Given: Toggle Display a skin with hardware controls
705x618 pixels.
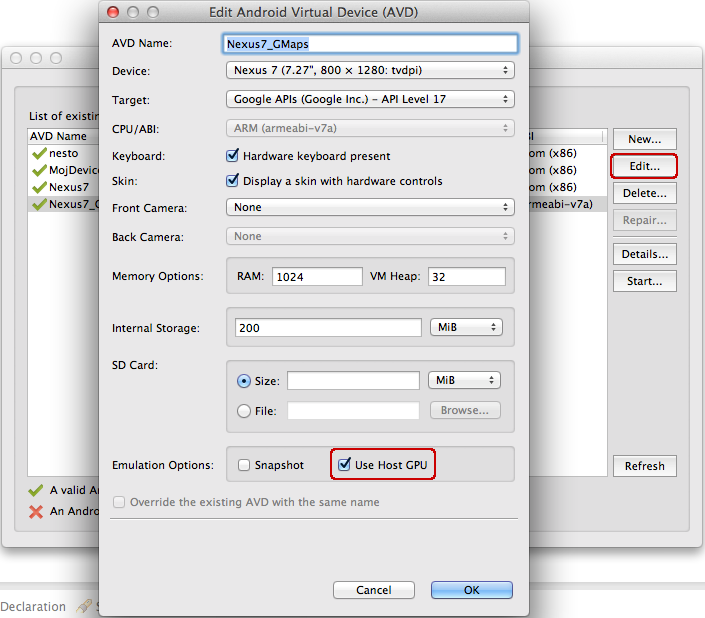Looking at the screenshot, I should click(x=232, y=181).
